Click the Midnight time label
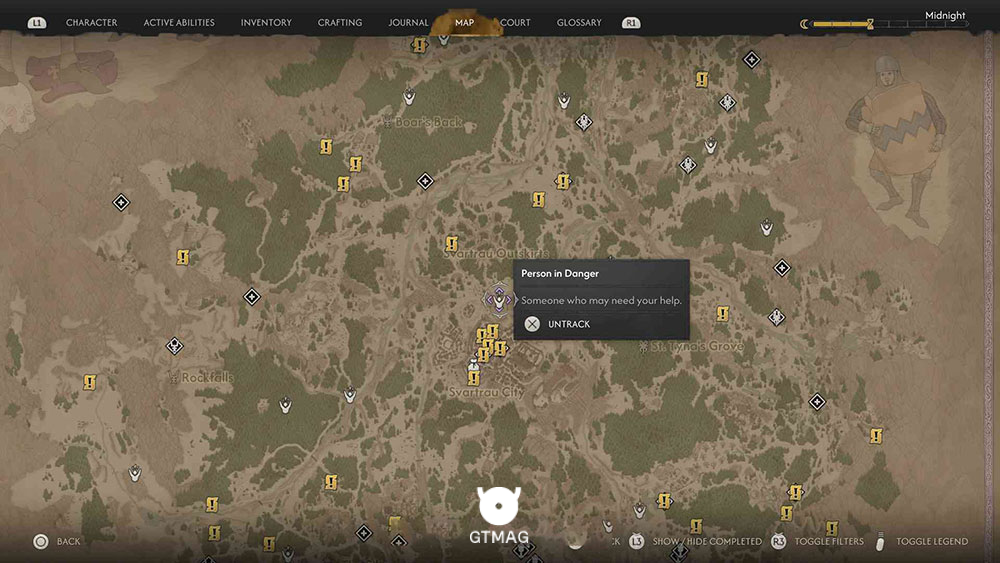This screenshot has height=563, width=1000. pos(945,15)
